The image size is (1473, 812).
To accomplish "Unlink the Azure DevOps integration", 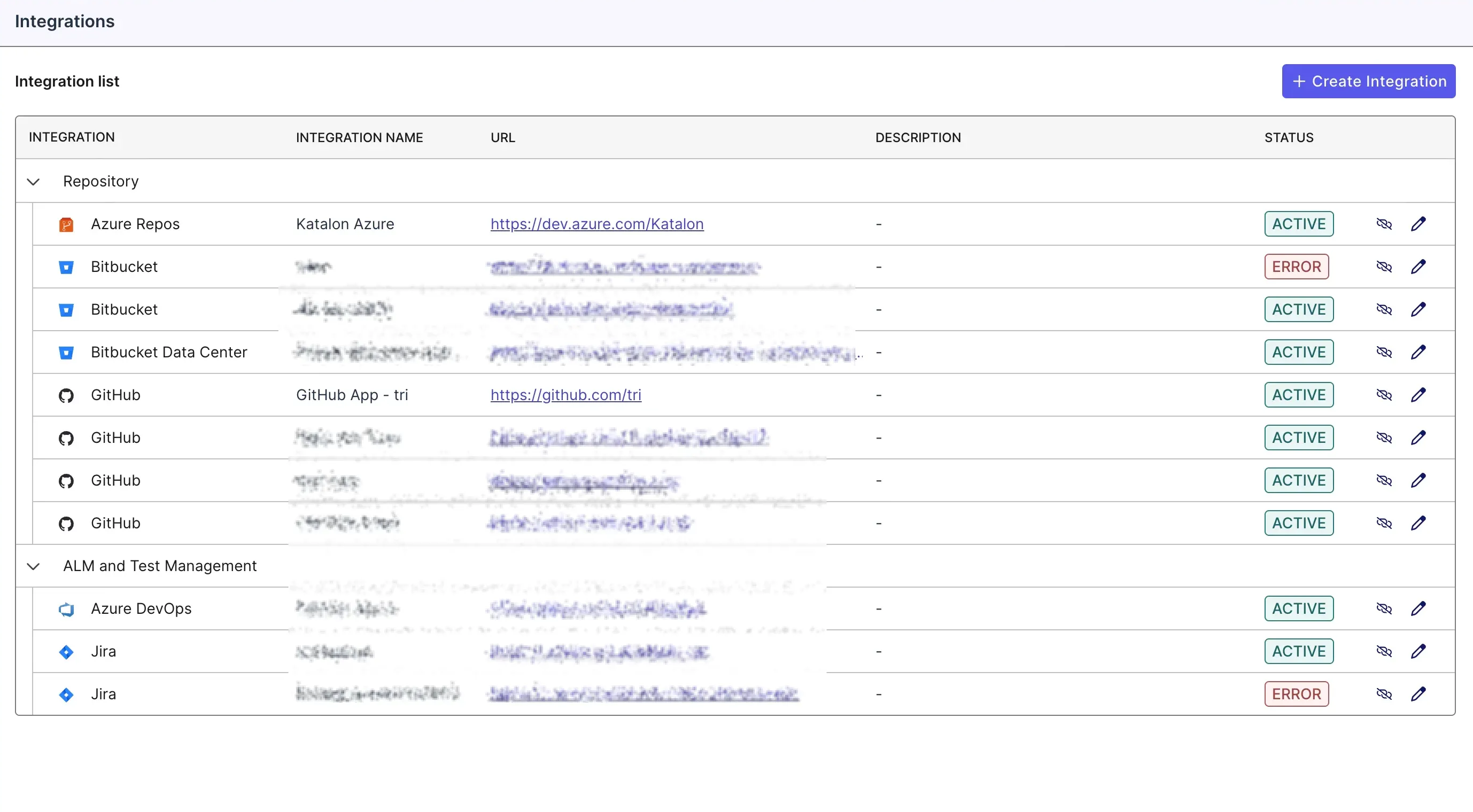I will tap(1383, 608).
